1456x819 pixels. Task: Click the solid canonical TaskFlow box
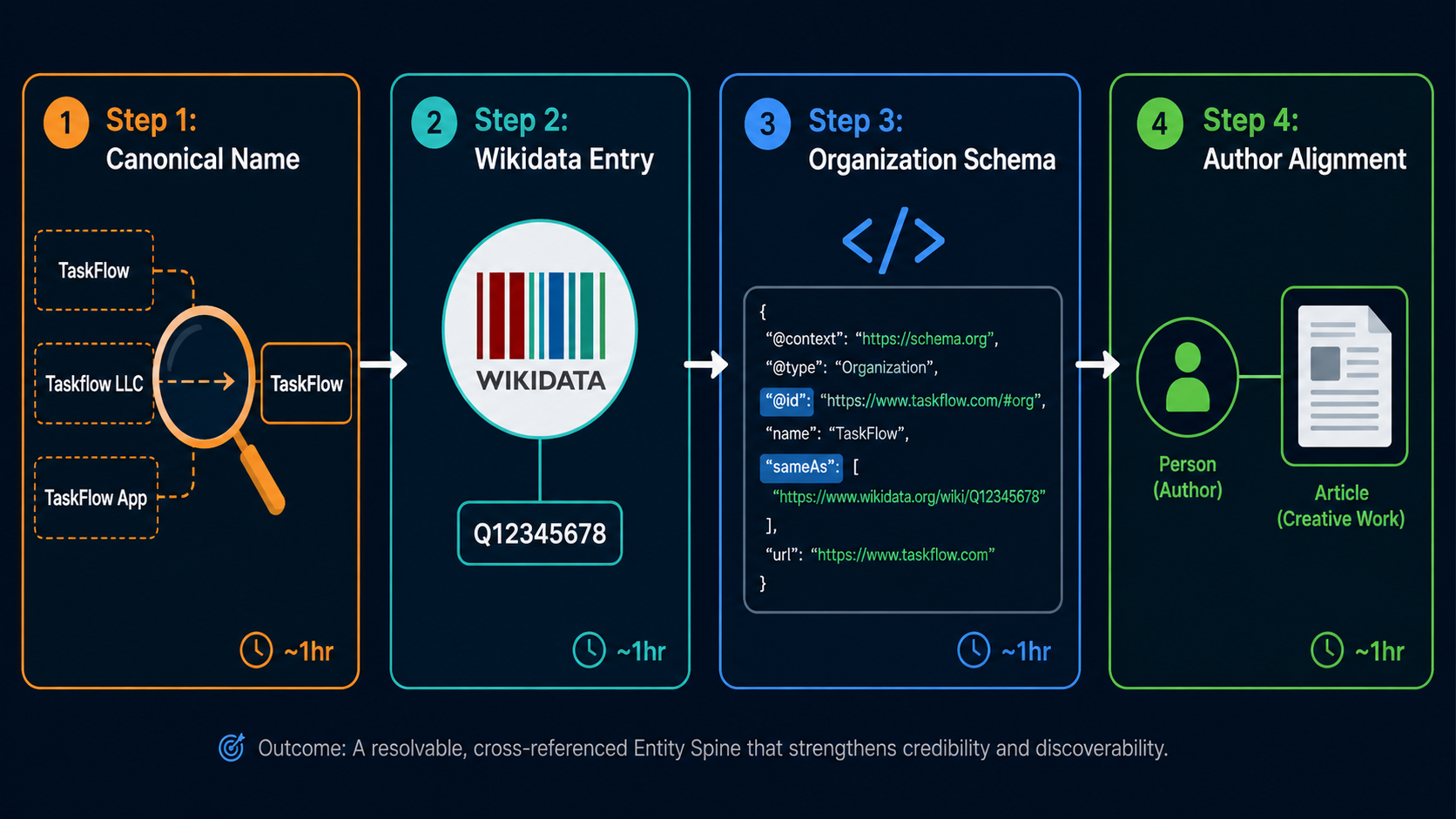coord(307,384)
